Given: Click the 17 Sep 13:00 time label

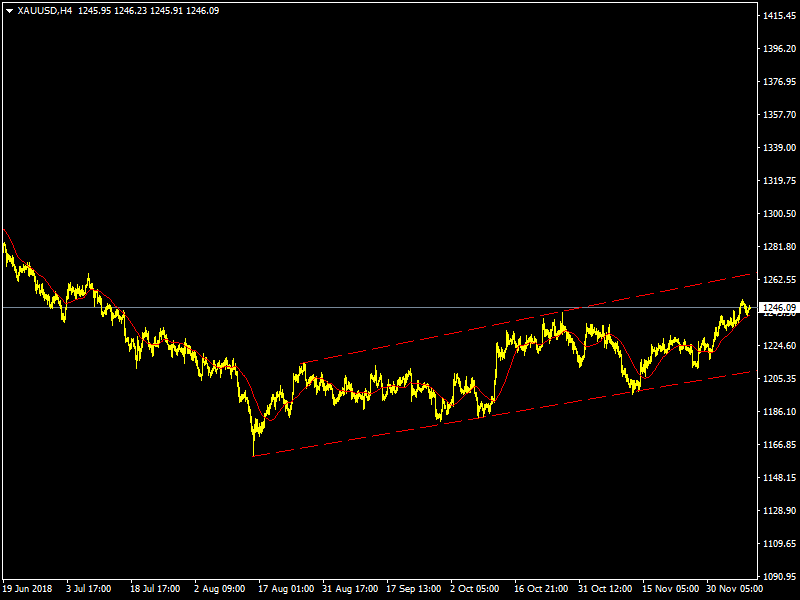Looking at the screenshot, I should [x=414, y=589].
